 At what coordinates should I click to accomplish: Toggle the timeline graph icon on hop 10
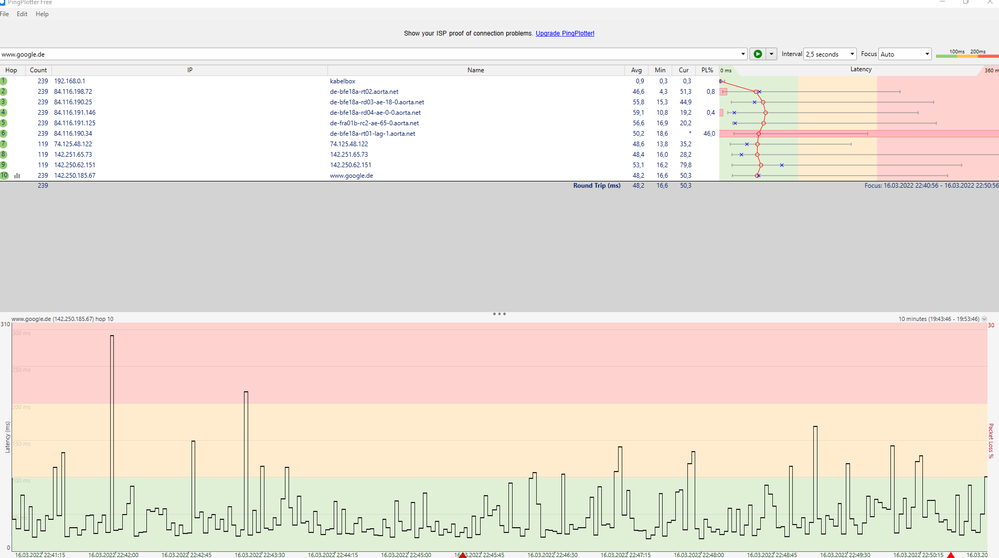[x=17, y=176]
